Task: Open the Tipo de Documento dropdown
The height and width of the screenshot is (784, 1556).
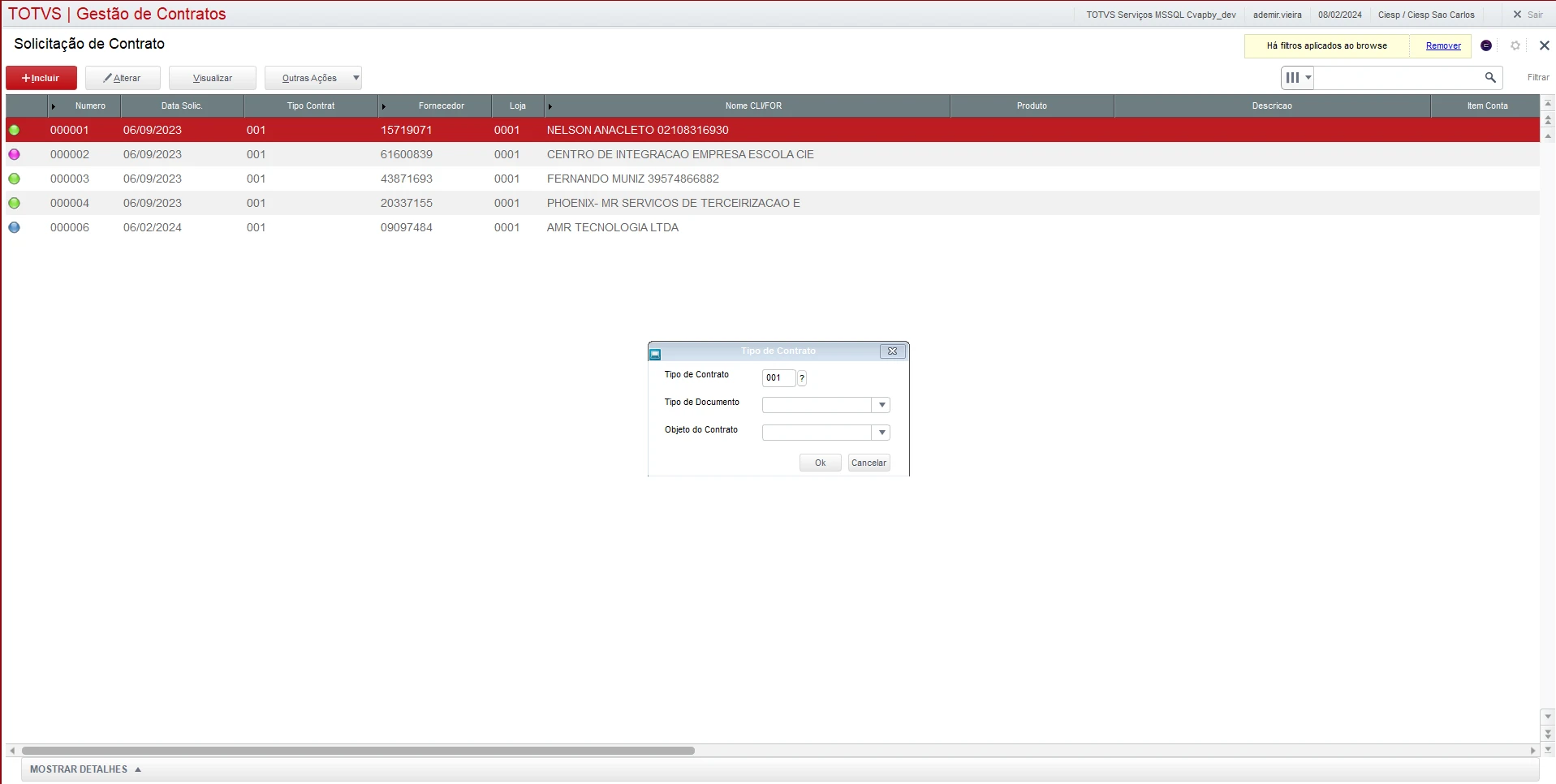Action: coord(881,405)
